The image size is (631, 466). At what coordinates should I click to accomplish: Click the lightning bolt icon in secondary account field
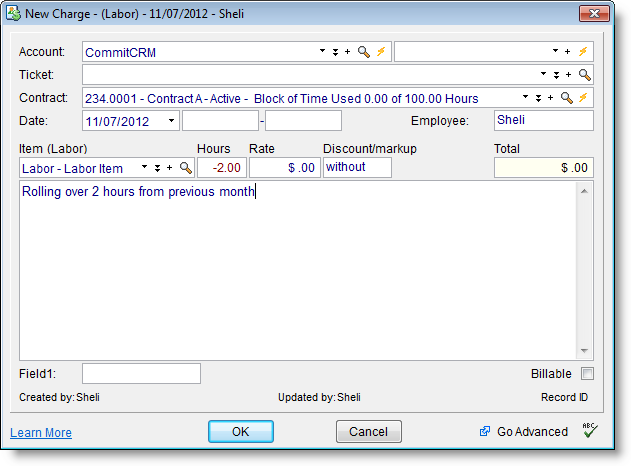[x=584, y=52]
